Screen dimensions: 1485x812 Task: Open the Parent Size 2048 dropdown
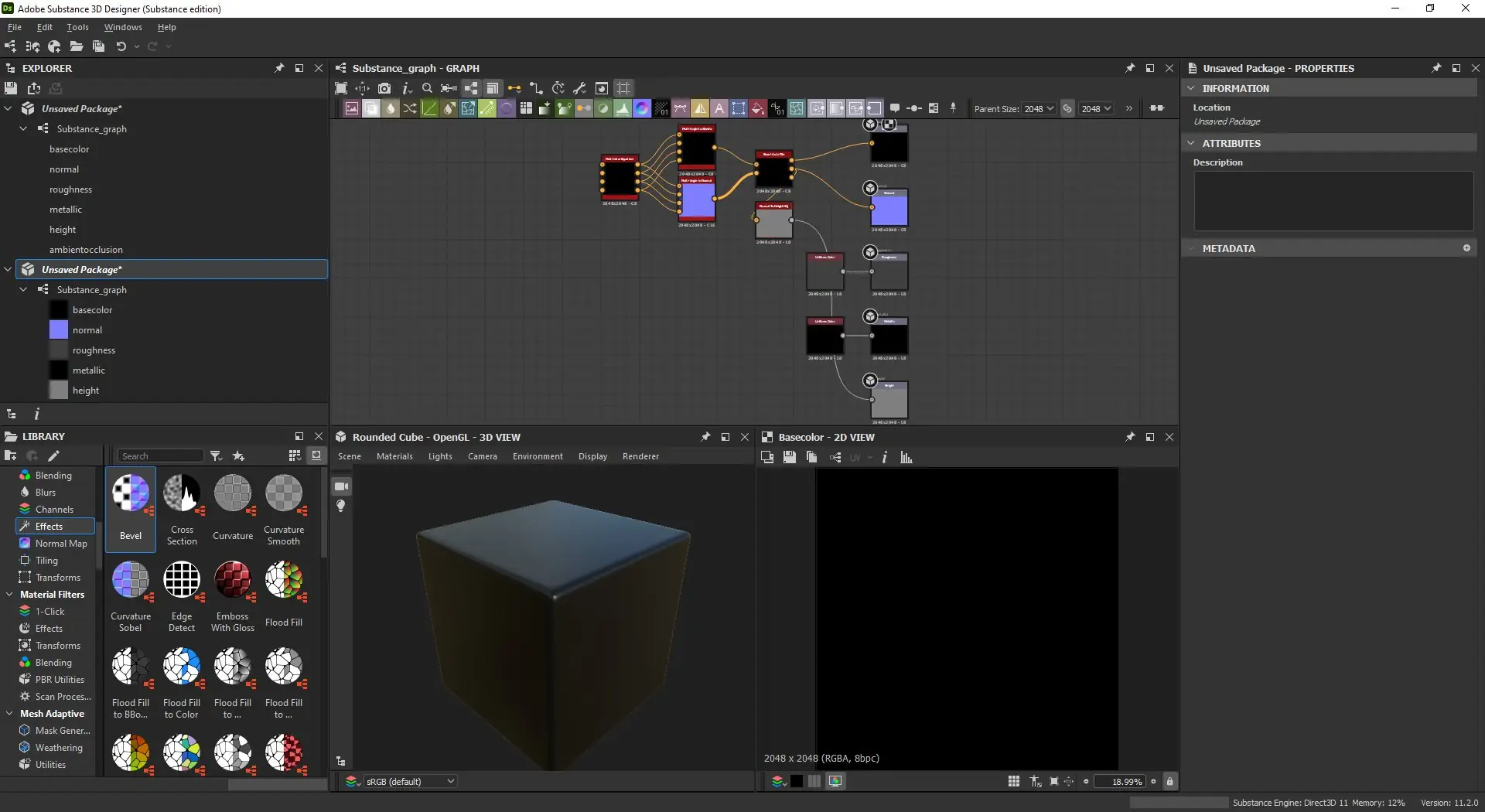tap(1039, 109)
